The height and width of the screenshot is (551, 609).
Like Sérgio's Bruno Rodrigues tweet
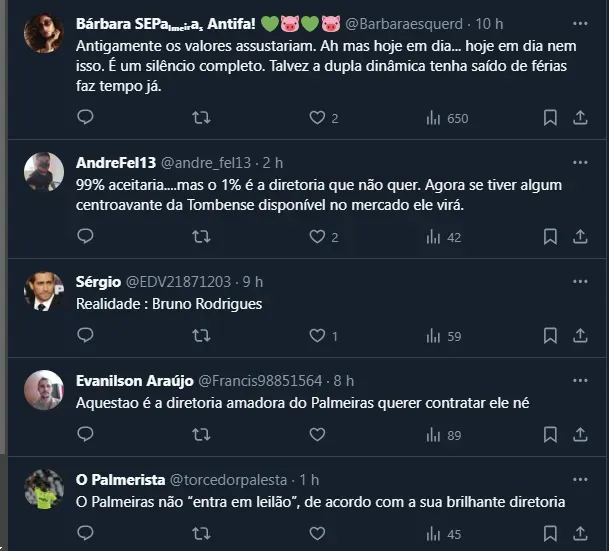[x=317, y=336]
